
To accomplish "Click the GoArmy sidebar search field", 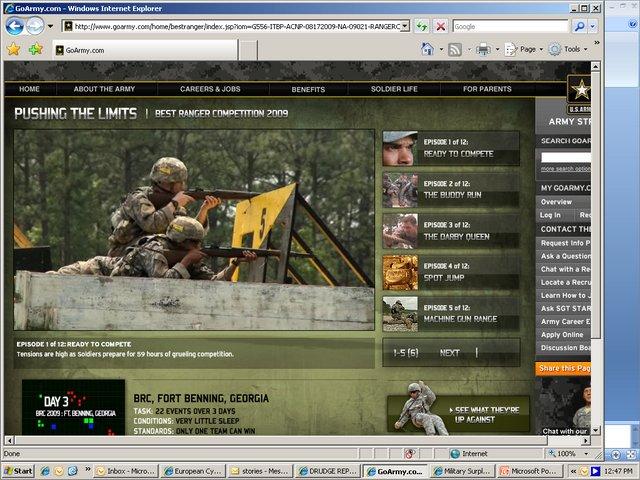I will tap(566, 158).
